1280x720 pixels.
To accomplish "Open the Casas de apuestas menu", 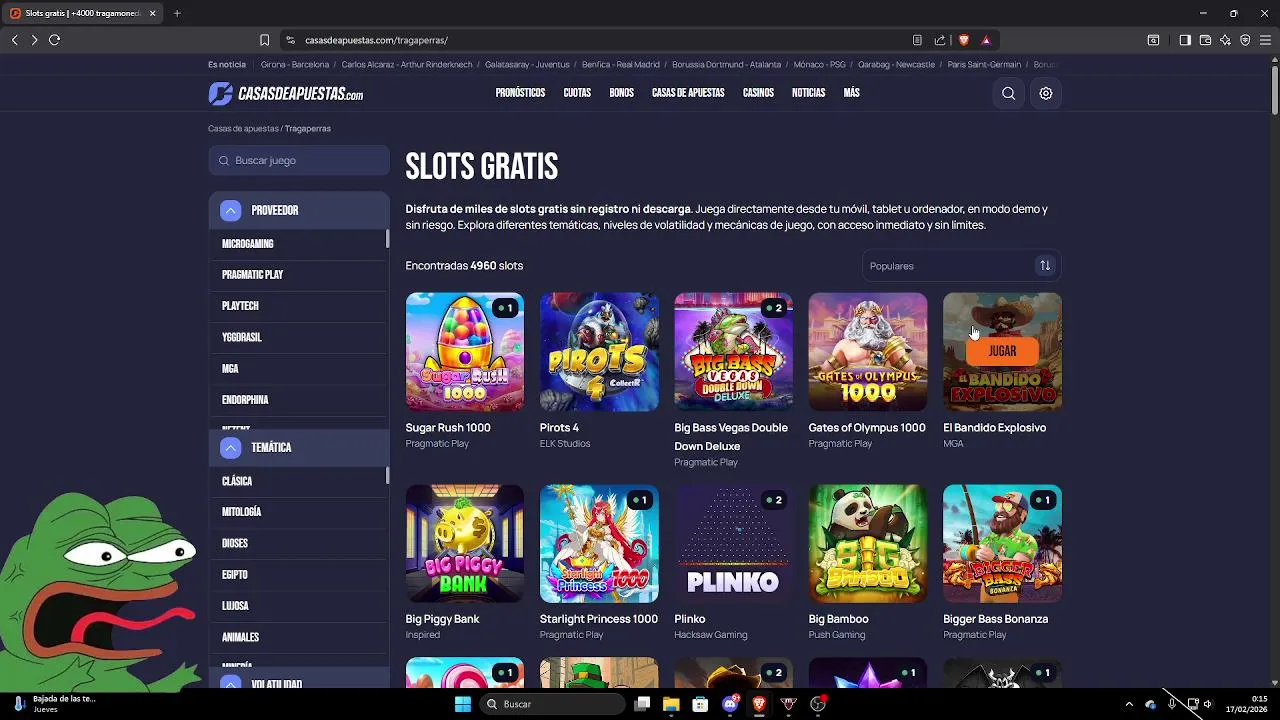I will [688, 93].
